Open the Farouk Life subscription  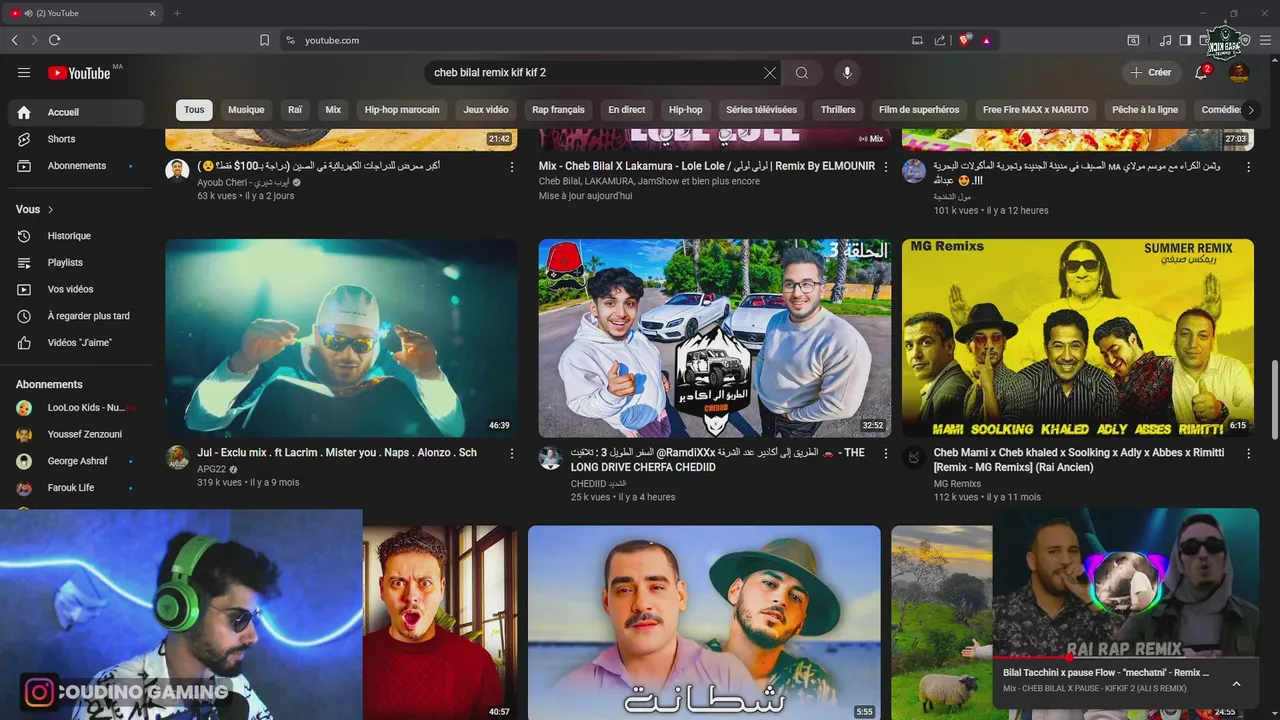point(78,488)
